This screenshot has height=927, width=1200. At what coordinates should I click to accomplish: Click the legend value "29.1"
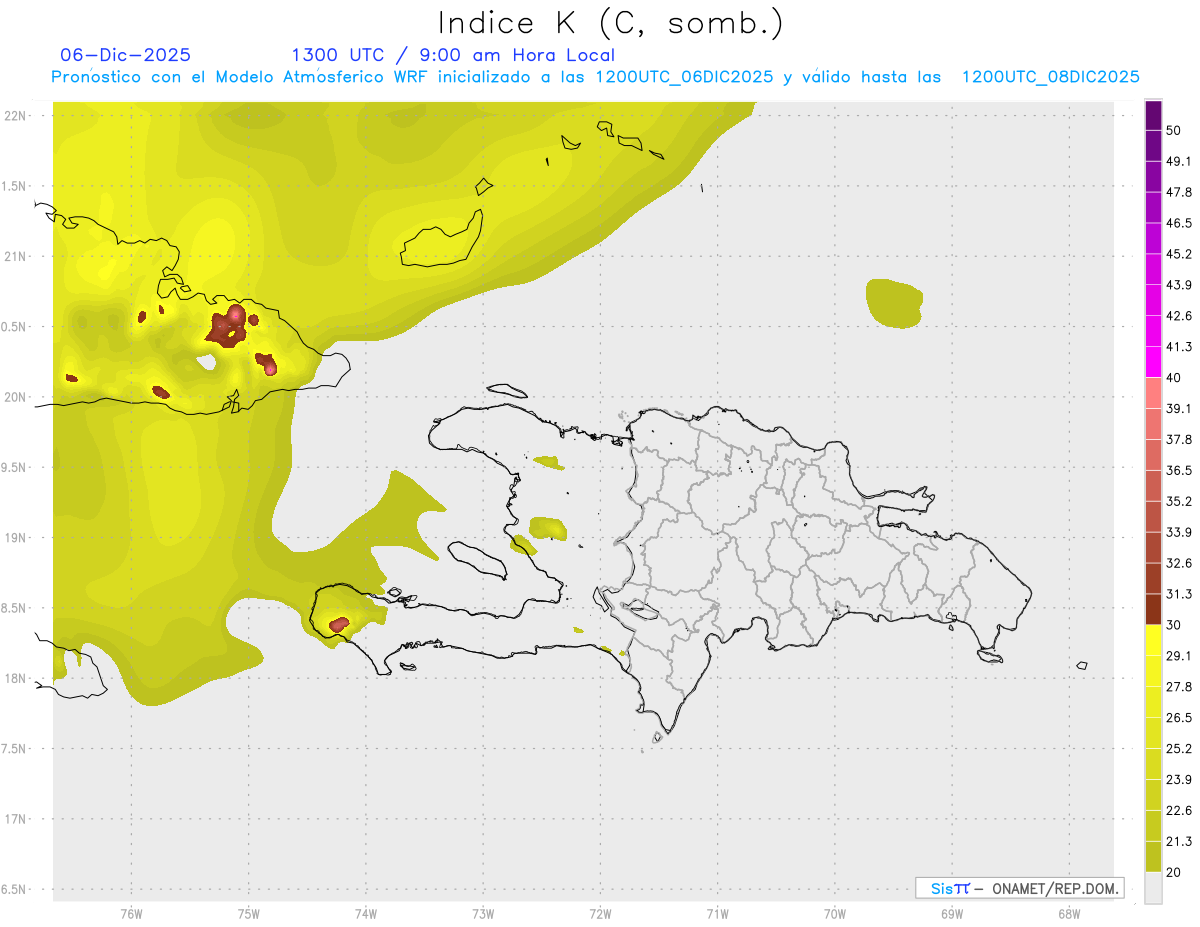1179,656
